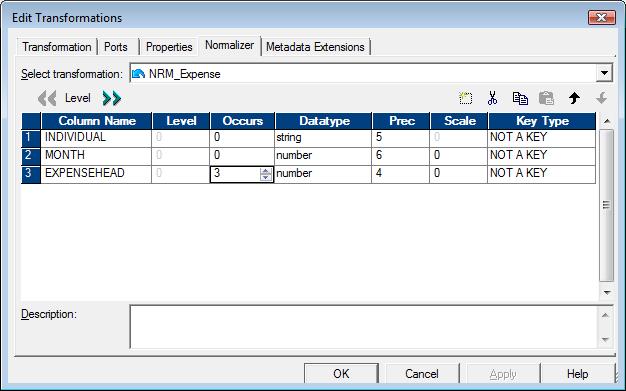Image resolution: width=626 pixels, height=391 pixels.
Task: Click the Prec value 6 for MONTH
Action: (401, 155)
